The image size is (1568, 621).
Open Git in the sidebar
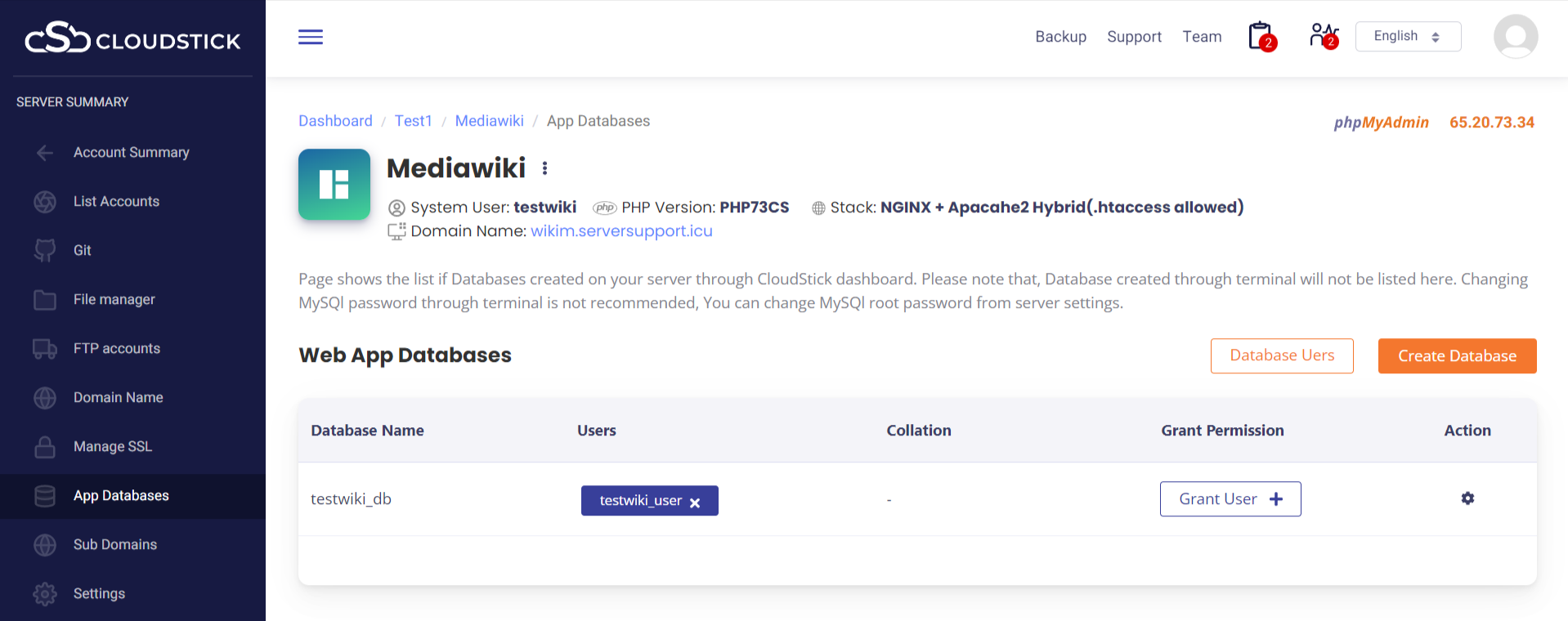[x=83, y=251]
